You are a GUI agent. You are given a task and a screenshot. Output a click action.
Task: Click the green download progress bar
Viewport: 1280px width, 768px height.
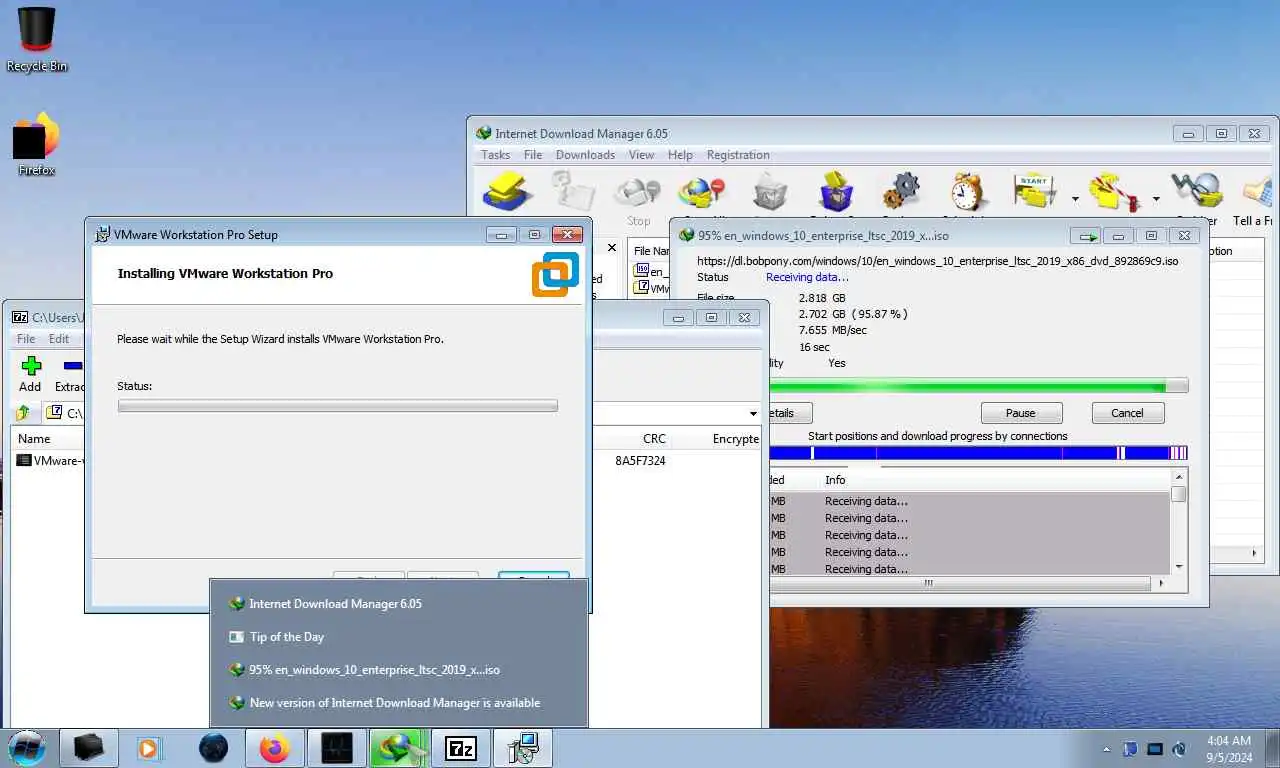pyautogui.click(x=978, y=385)
